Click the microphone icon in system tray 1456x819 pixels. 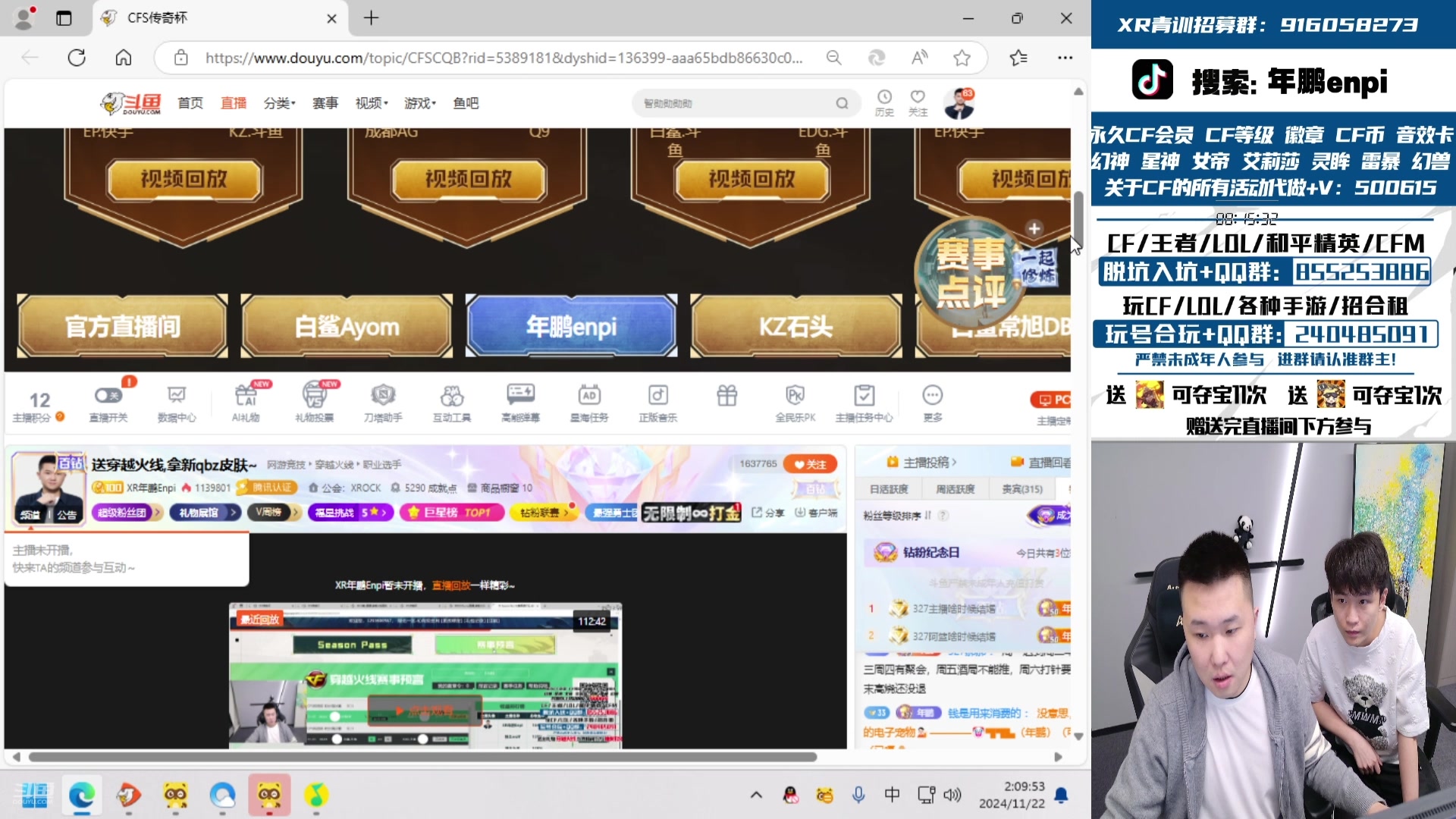858,795
